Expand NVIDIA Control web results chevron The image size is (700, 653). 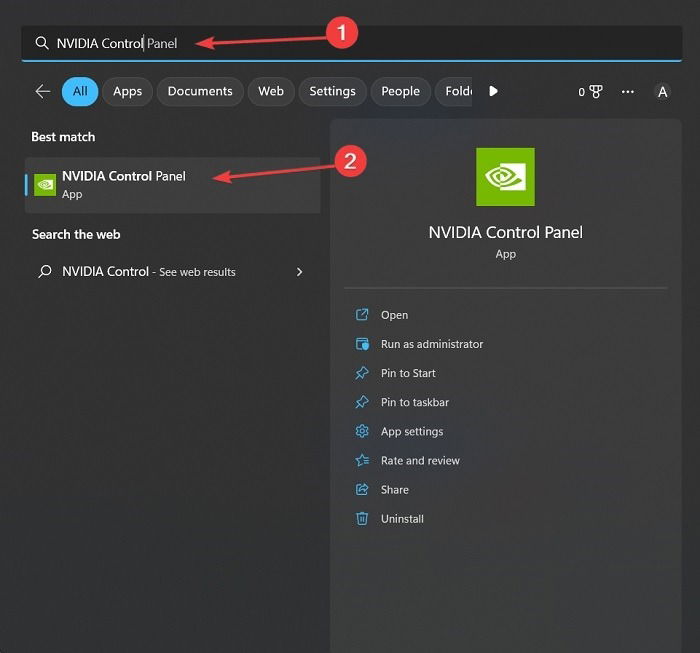pyautogui.click(x=300, y=272)
